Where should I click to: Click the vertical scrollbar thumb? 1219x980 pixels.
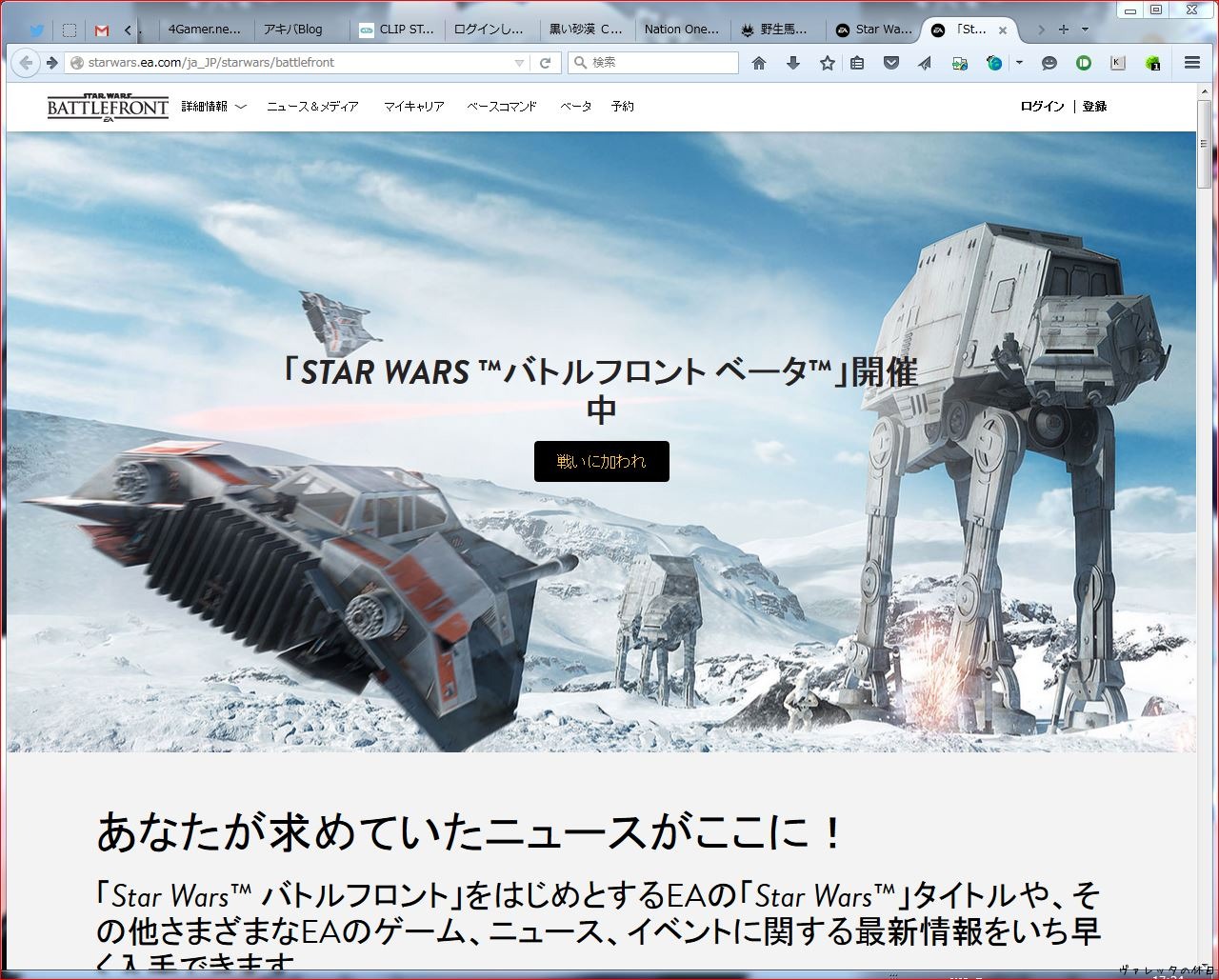(x=1204, y=145)
